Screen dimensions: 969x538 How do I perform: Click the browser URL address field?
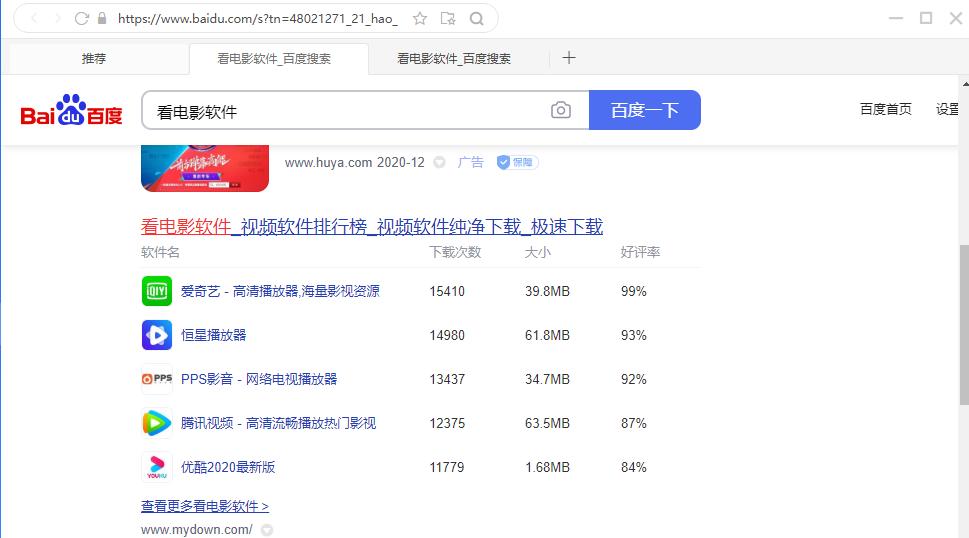258,19
